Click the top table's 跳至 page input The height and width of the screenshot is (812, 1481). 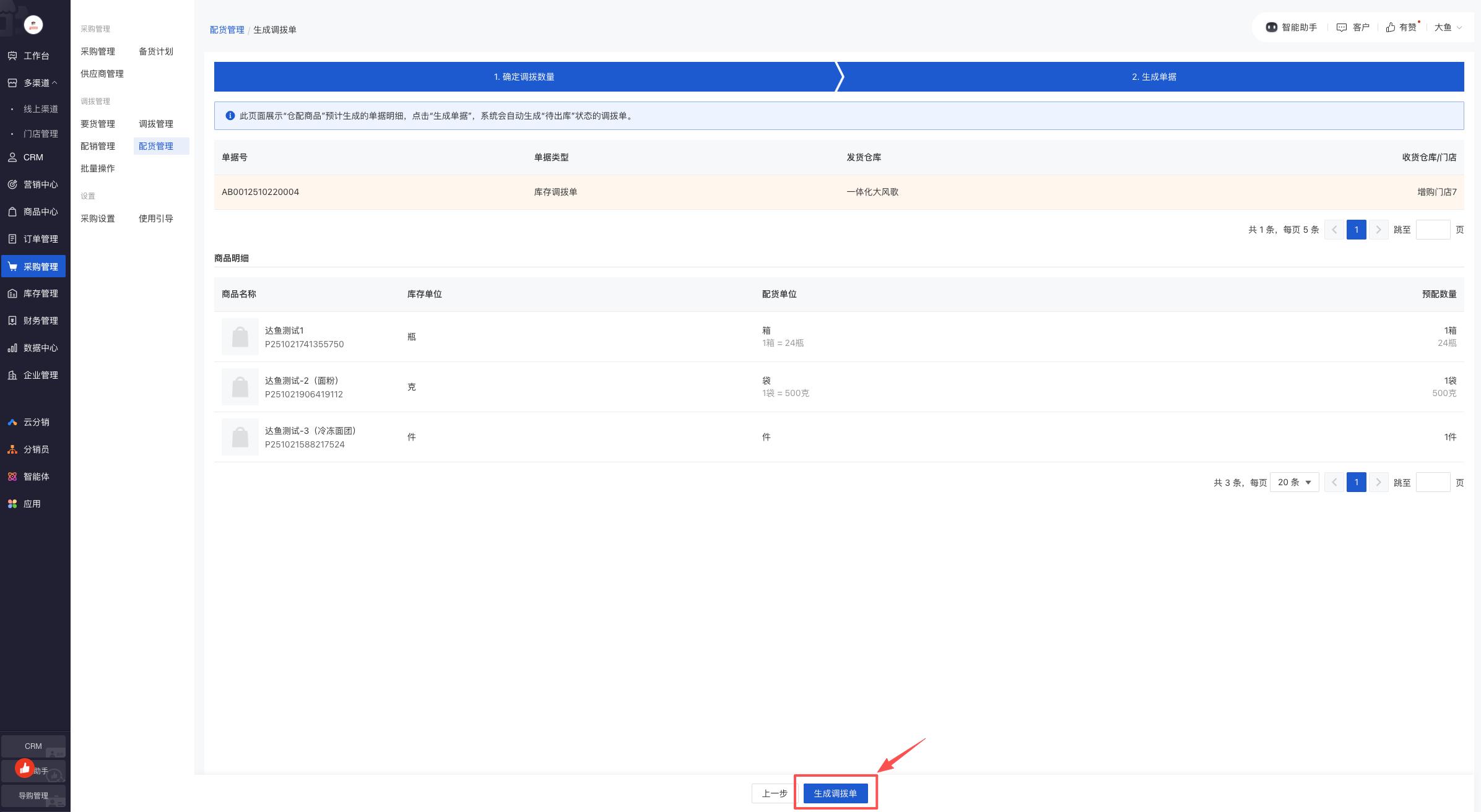pyautogui.click(x=1433, y=230)
